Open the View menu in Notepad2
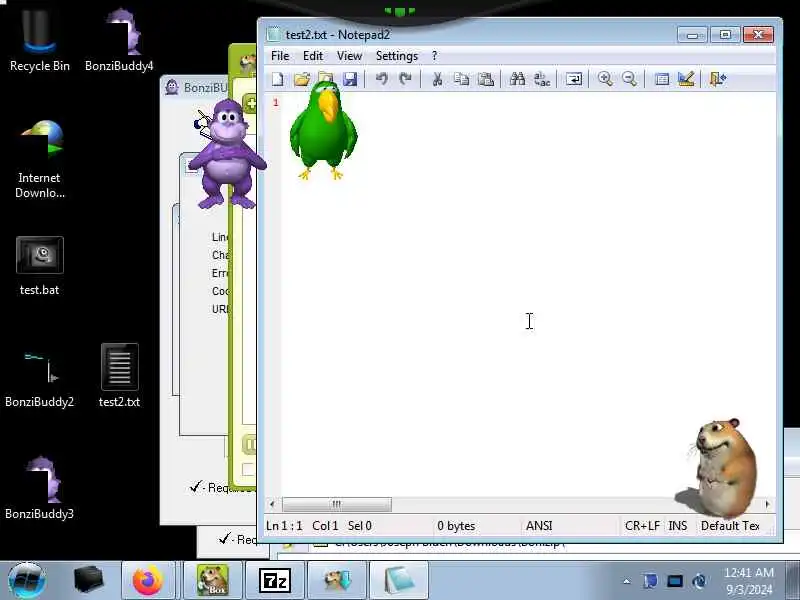The image size is (800, 600). pyautogui.click(x=349, y=56)
